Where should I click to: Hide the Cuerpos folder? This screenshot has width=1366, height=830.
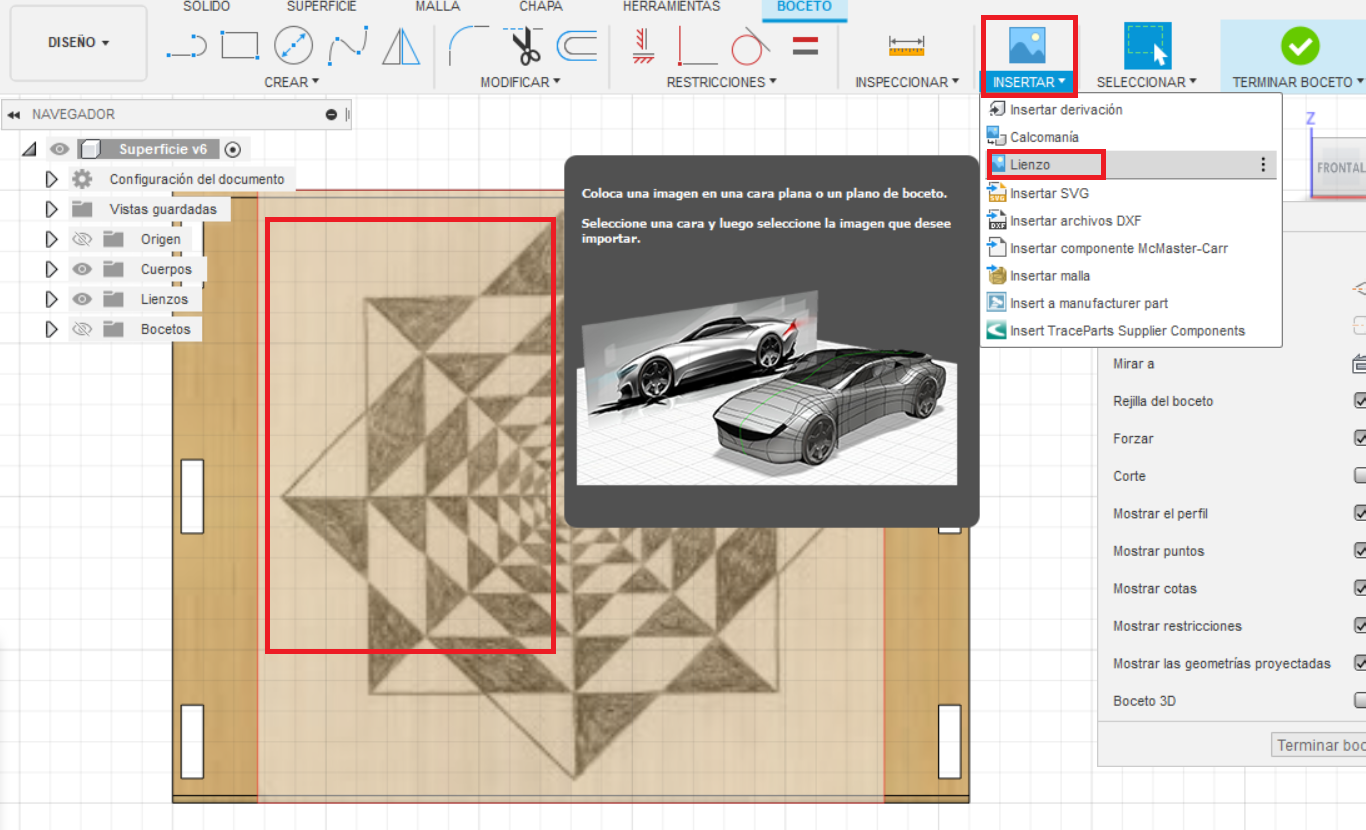[x=82, y=269]
